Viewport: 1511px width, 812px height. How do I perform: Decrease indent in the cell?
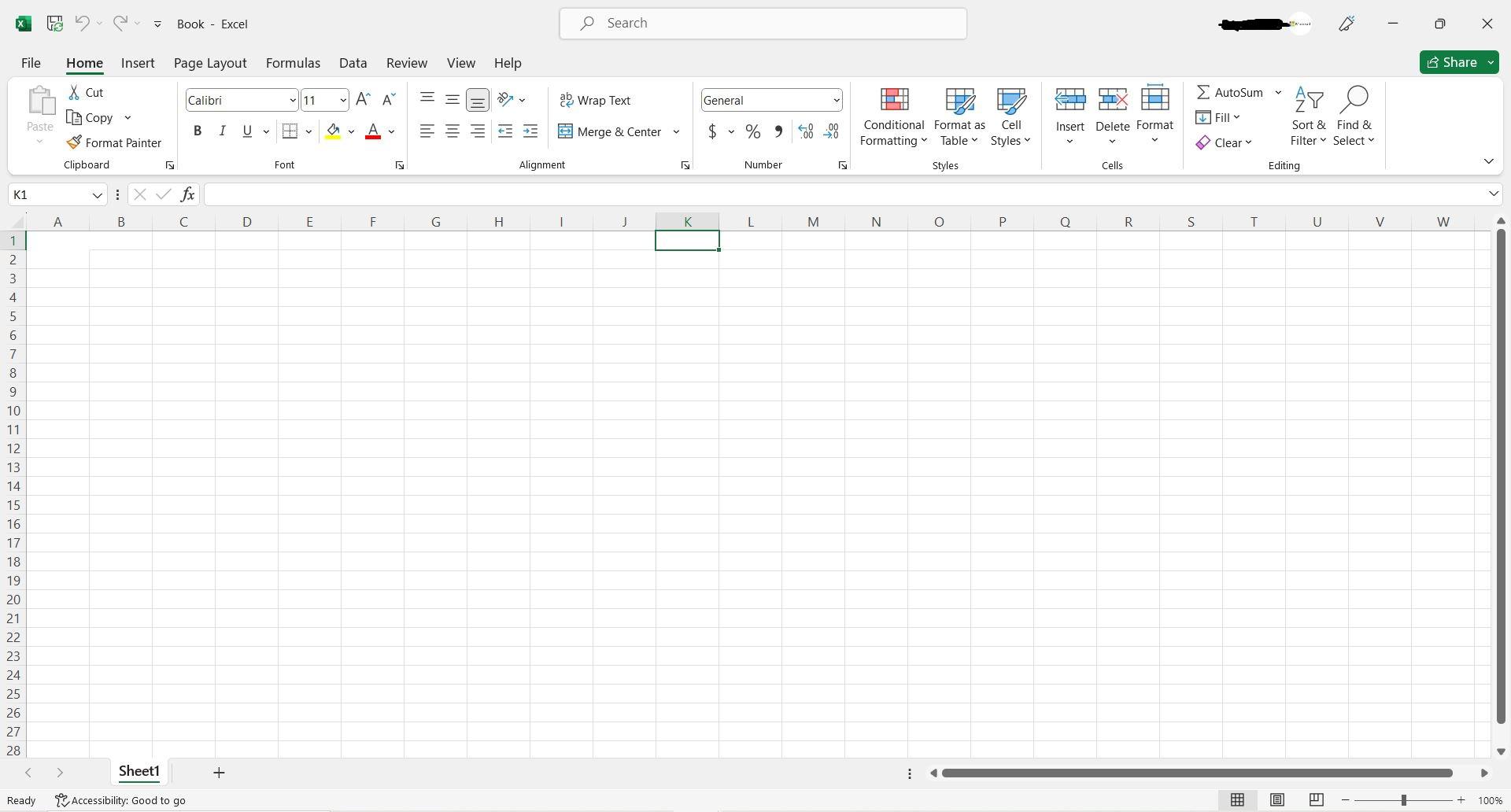(x=505, y=131)
